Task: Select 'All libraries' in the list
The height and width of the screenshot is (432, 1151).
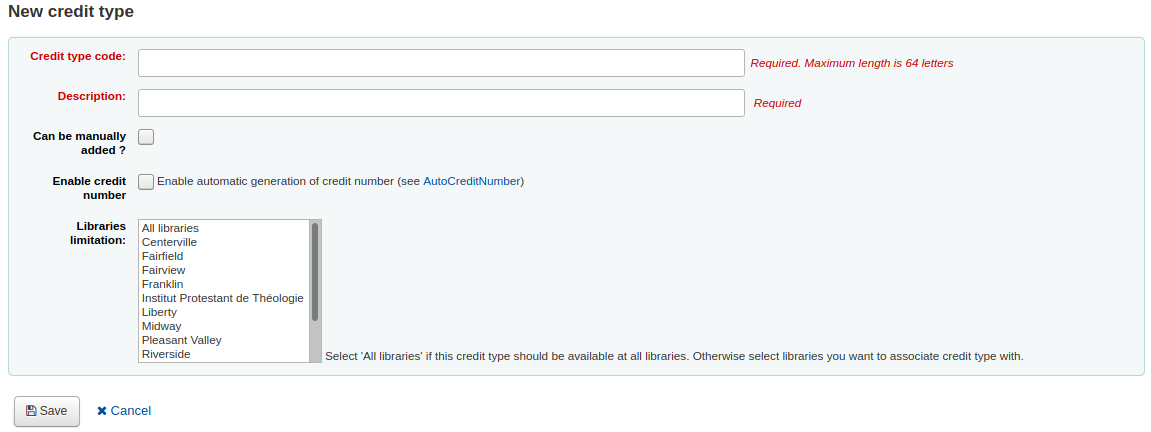Action: 170,228
